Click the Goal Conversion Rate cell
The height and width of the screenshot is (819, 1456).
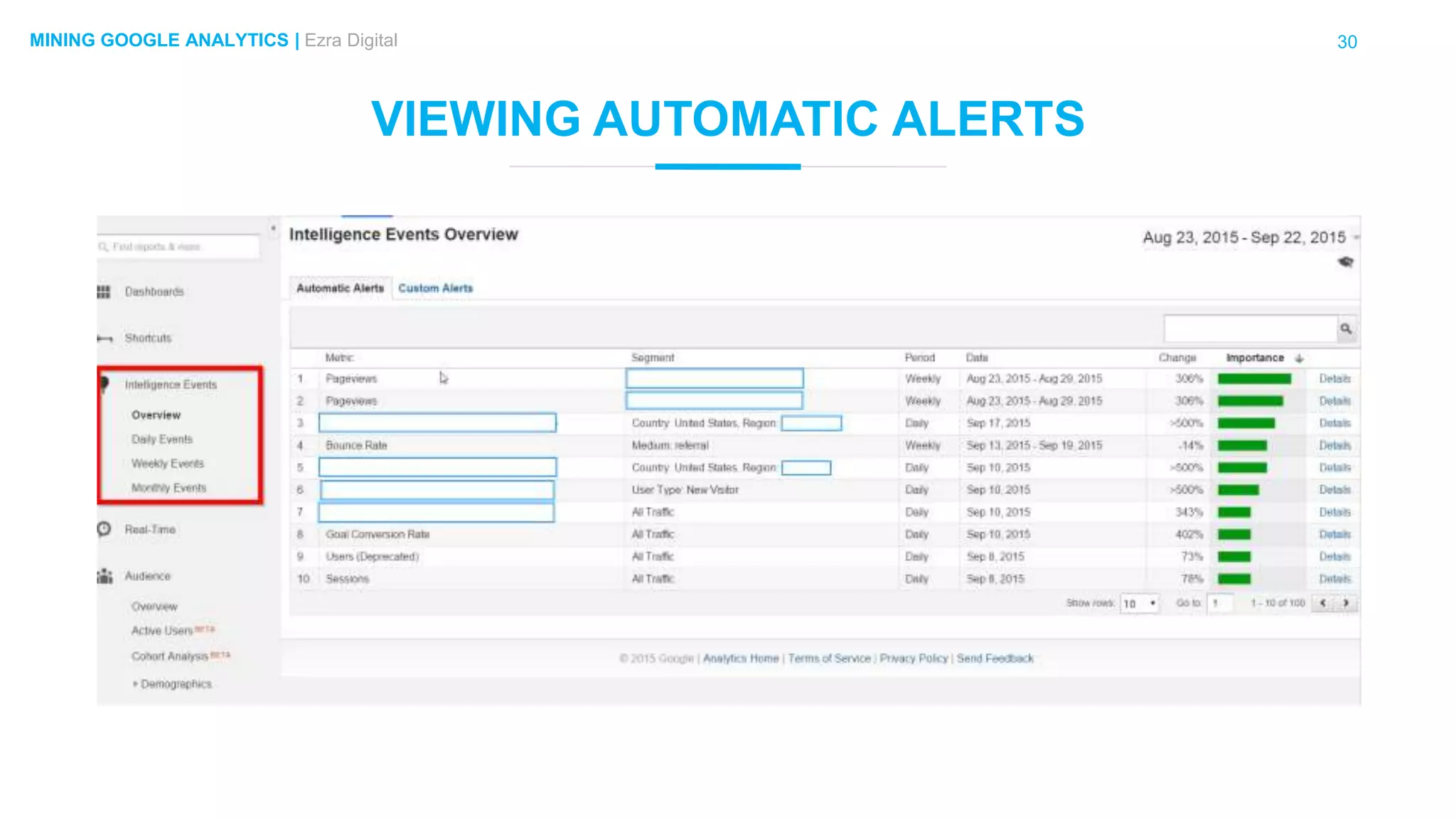tap(378, 535)
